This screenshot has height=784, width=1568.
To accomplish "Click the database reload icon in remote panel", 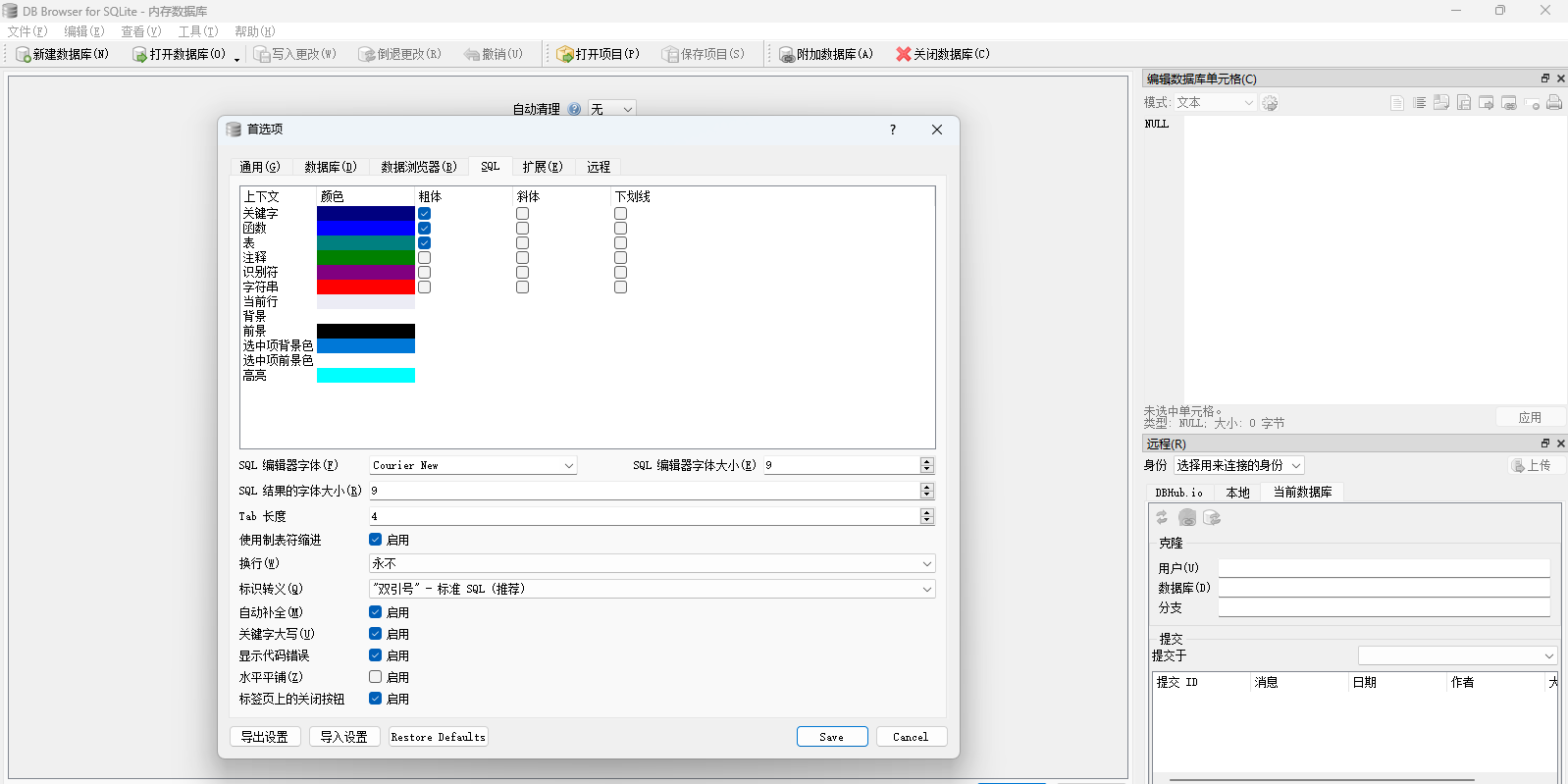I will (1212, 517).
